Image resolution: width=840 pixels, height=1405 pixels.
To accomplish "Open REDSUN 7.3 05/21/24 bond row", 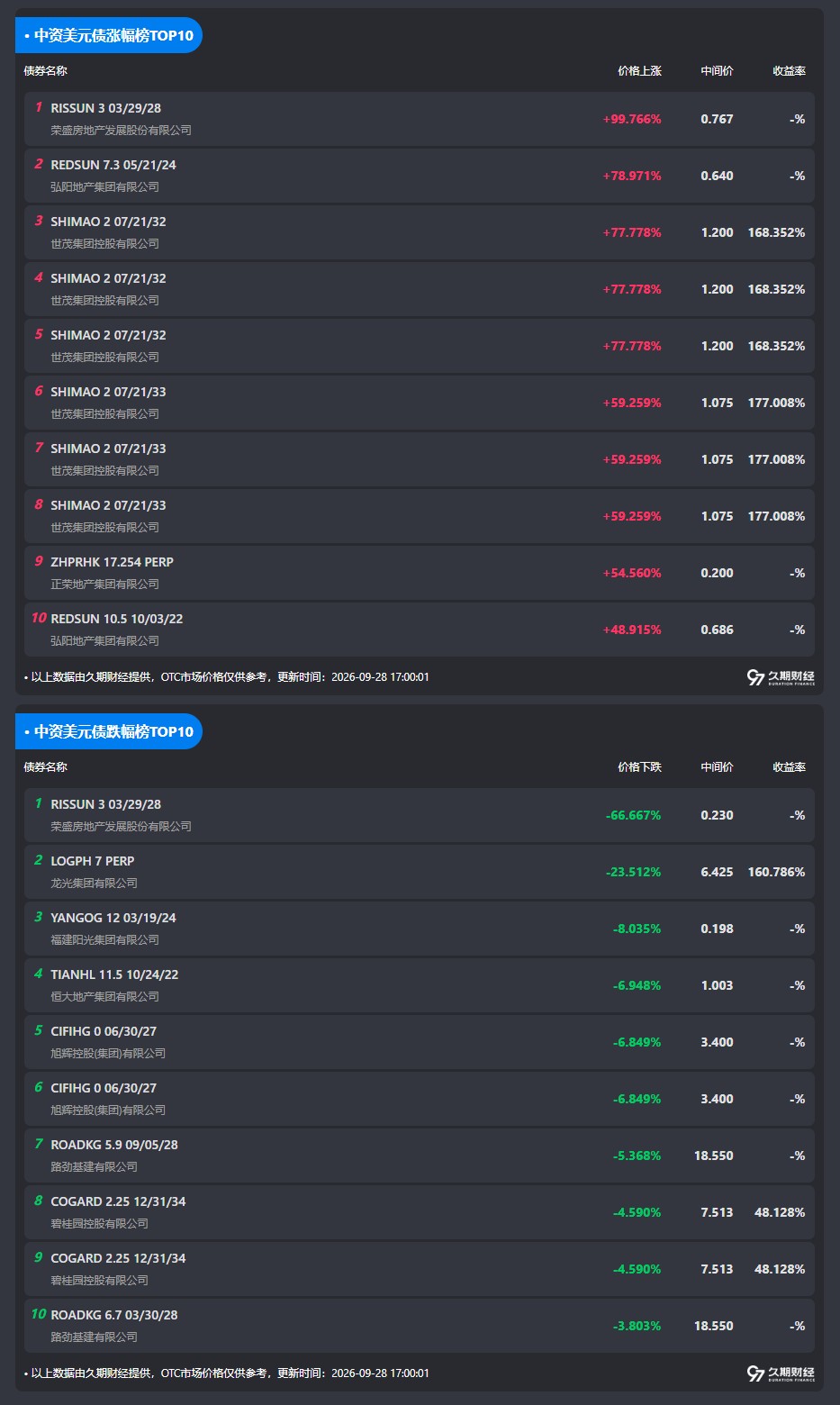I will 420,176.
